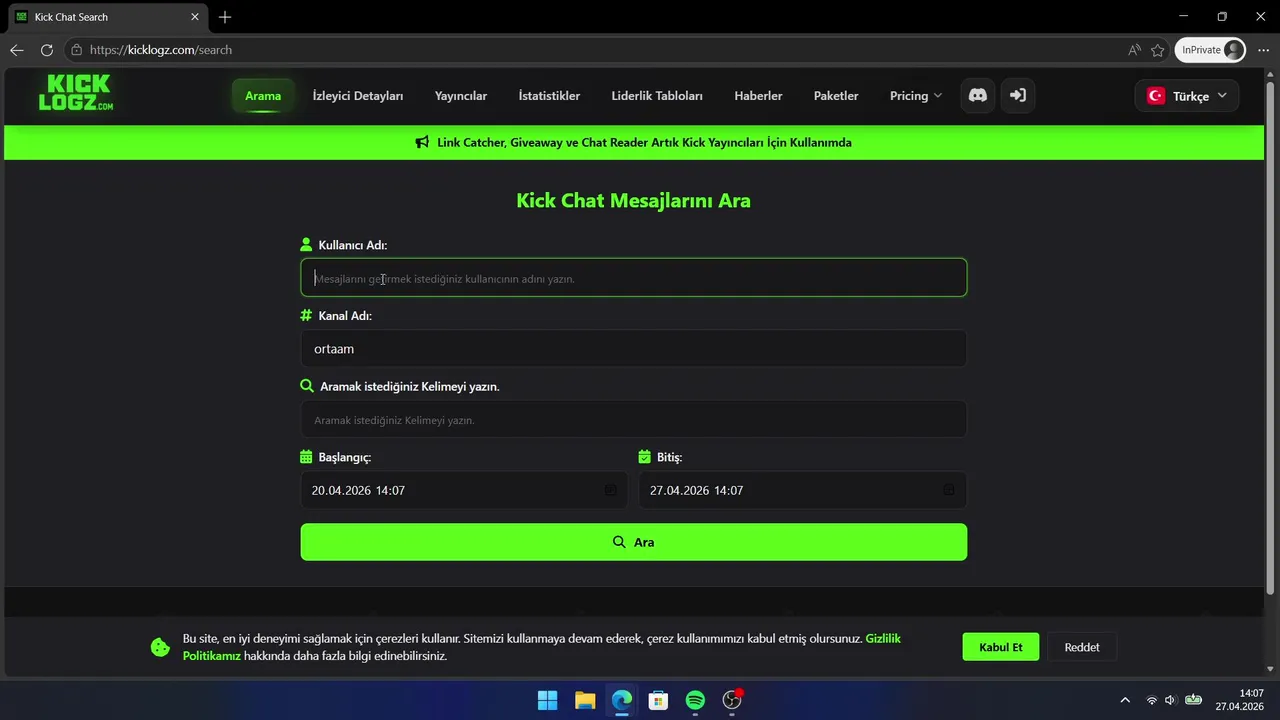Open Spotify from taskbar

[695, 700]
